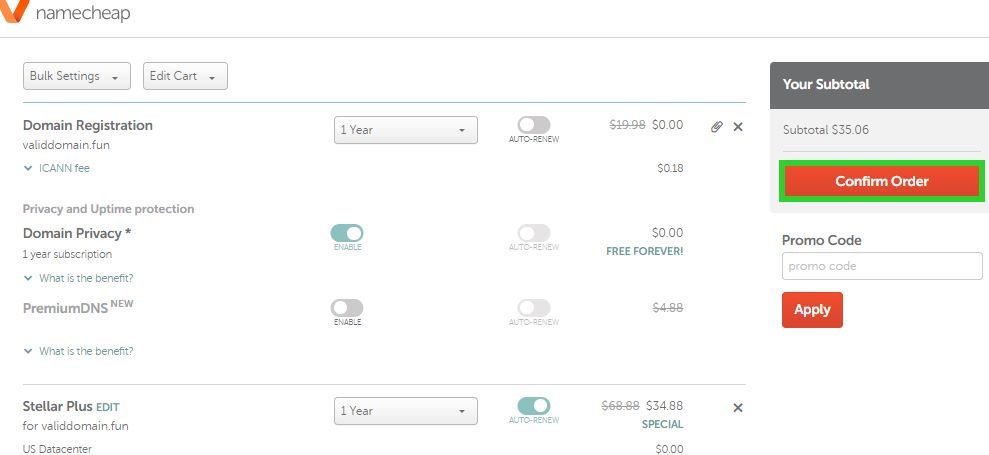Open the Edit Cart dropdown
Viewport: 989px width, 455px height.
(x=185, y=76)
